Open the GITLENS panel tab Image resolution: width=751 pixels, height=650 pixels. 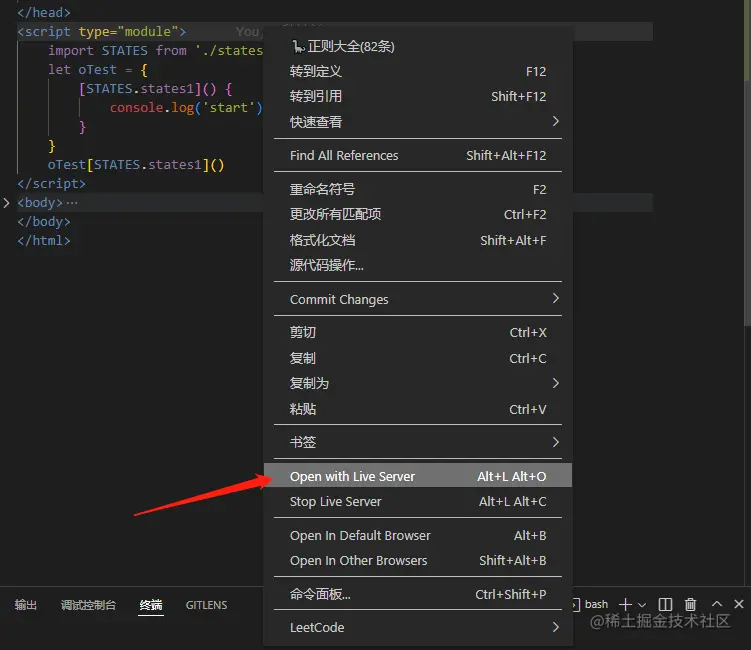[206, 605]
